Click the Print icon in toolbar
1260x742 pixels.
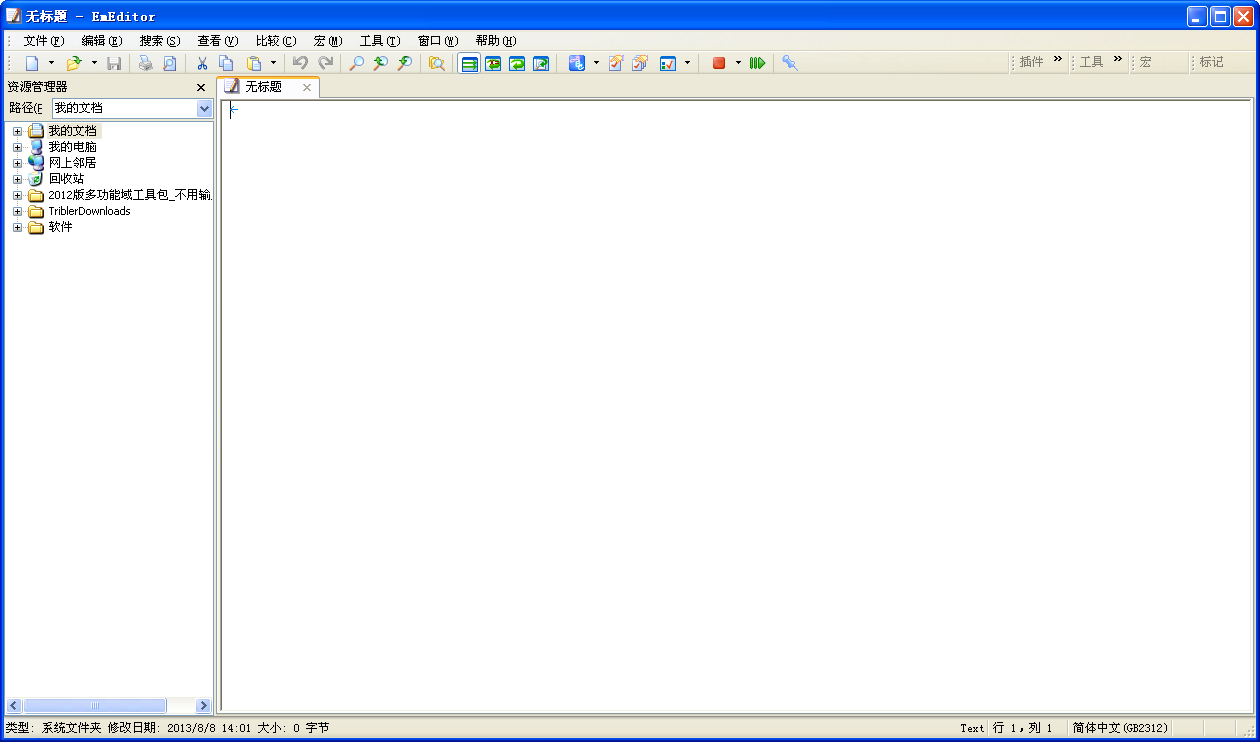click(146, 63)
